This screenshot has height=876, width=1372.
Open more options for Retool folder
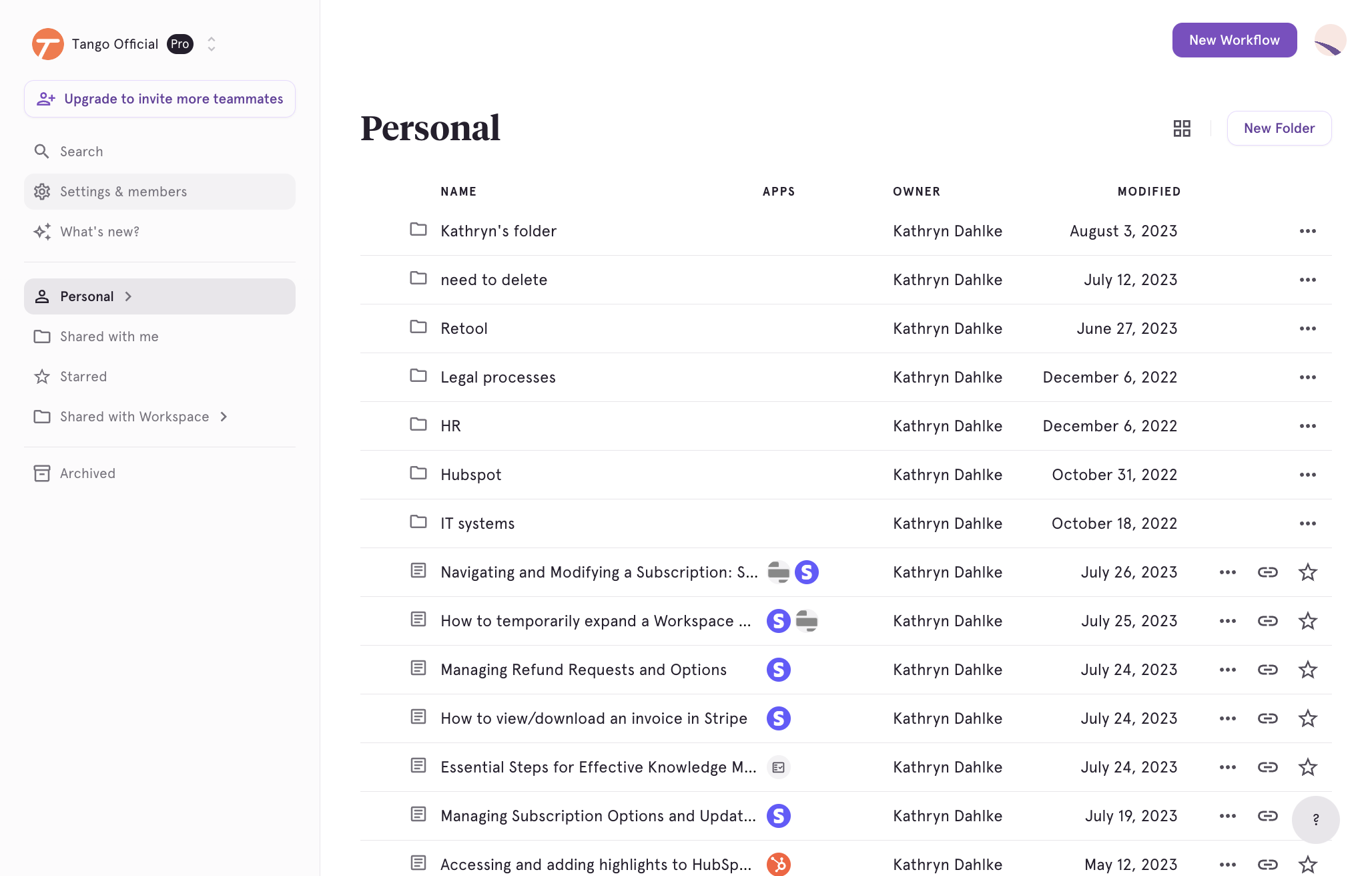pyautogui.click(x=1307, y=328)
